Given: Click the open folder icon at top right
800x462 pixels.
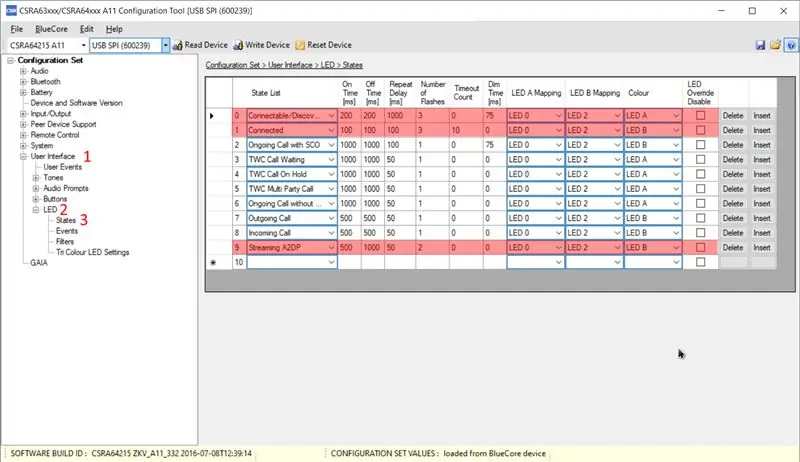Looking at the screenshot, I should pyautogui.click(x=776, y=45).
